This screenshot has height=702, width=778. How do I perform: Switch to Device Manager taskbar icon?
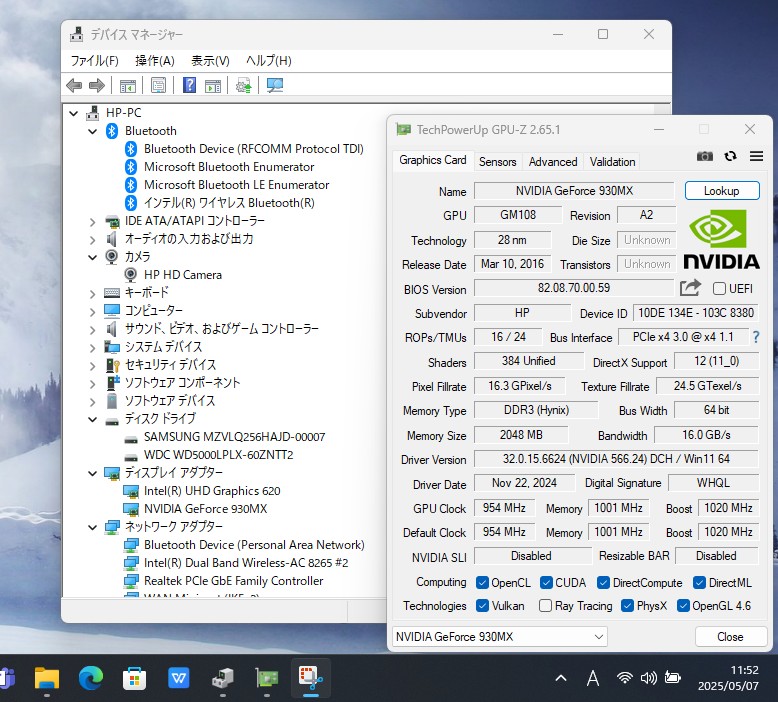(x=222, y=678)
